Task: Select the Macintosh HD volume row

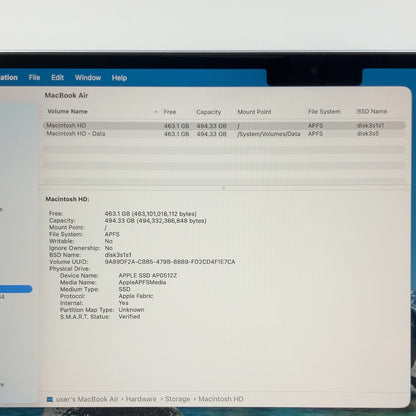Action: coord(224,126)
